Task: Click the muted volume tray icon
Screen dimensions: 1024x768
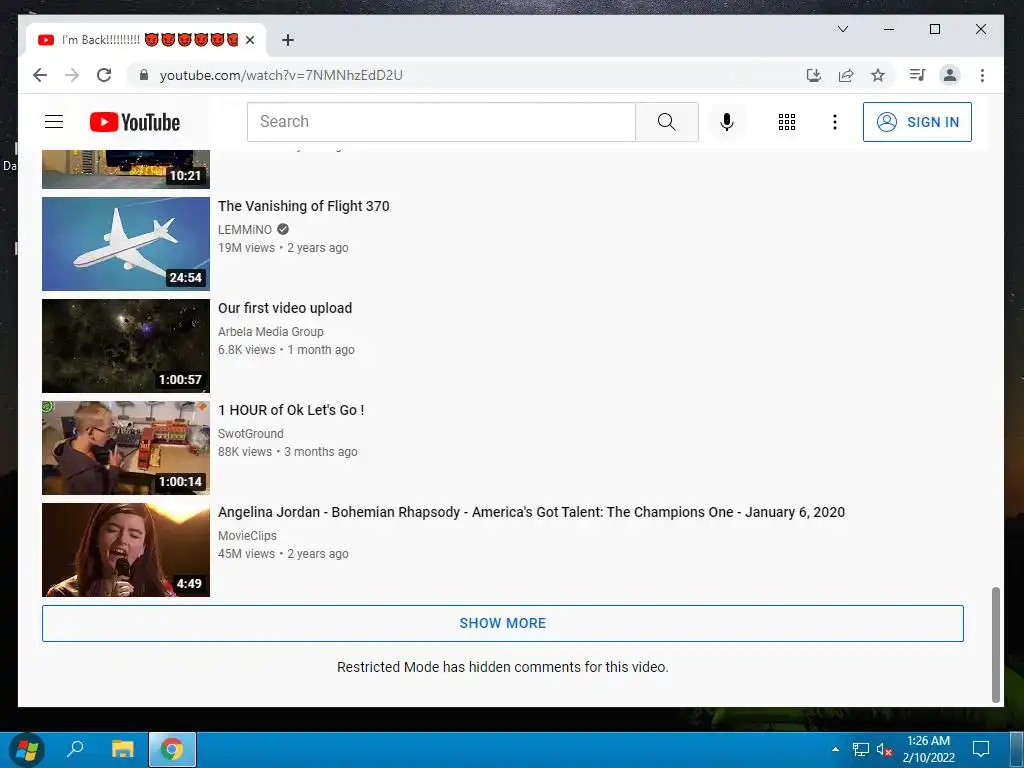Action: pos(884,749)
